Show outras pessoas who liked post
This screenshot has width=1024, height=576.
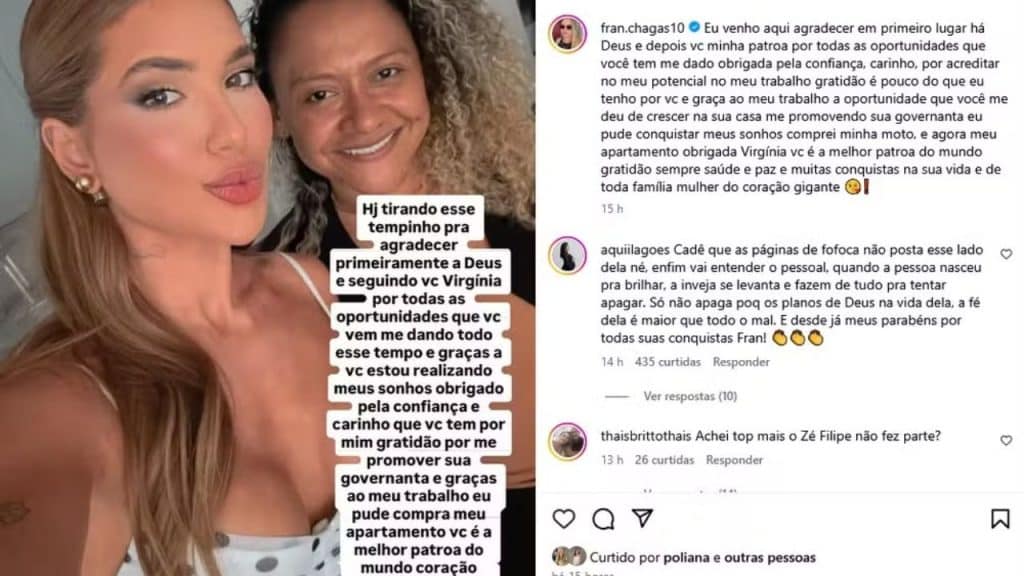[x=769, y=558]
